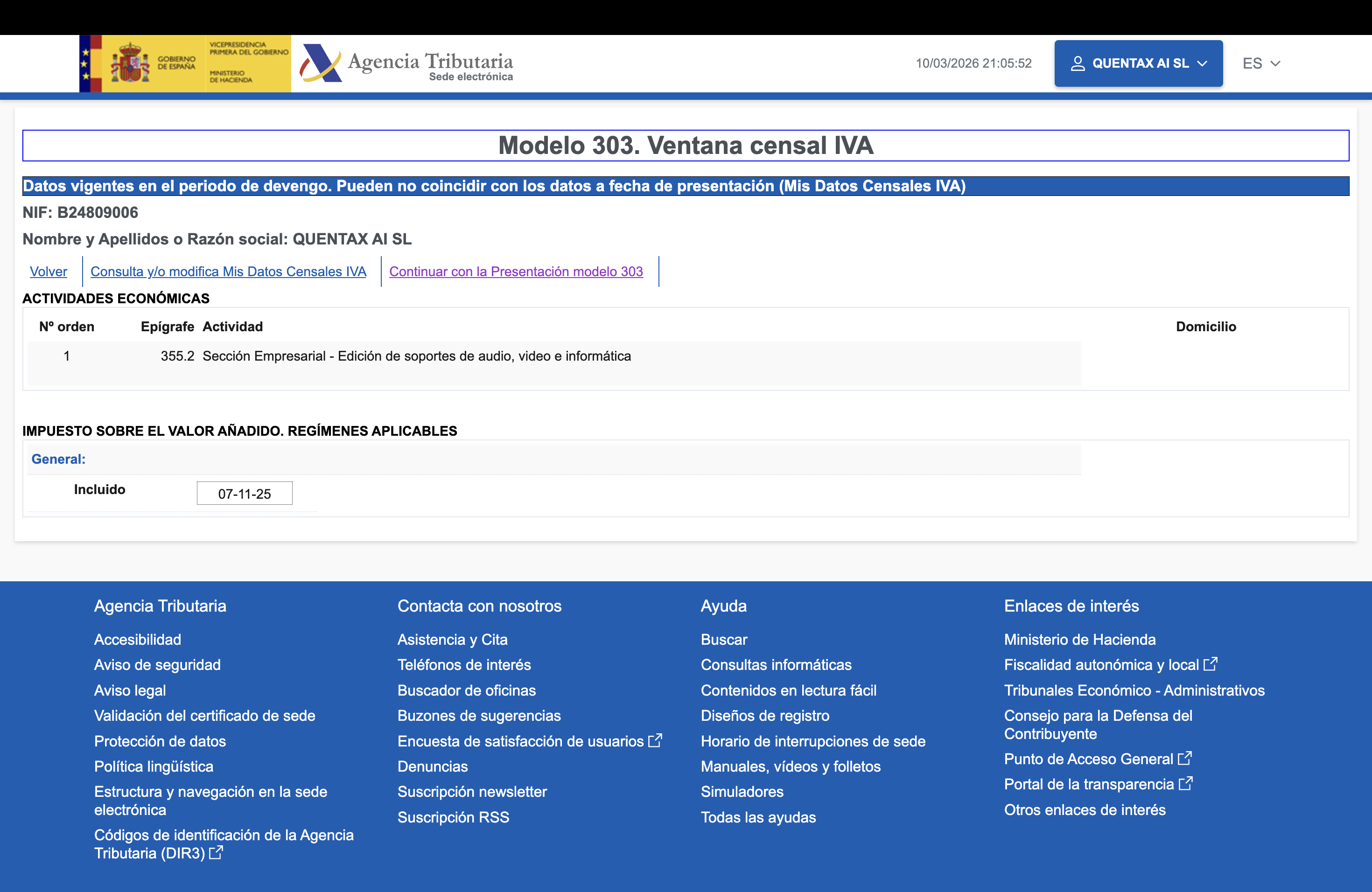Open Todas las ayudas link
This screenshot has width=1372, height=892.
pyautogui.click(x=758, y=817)
